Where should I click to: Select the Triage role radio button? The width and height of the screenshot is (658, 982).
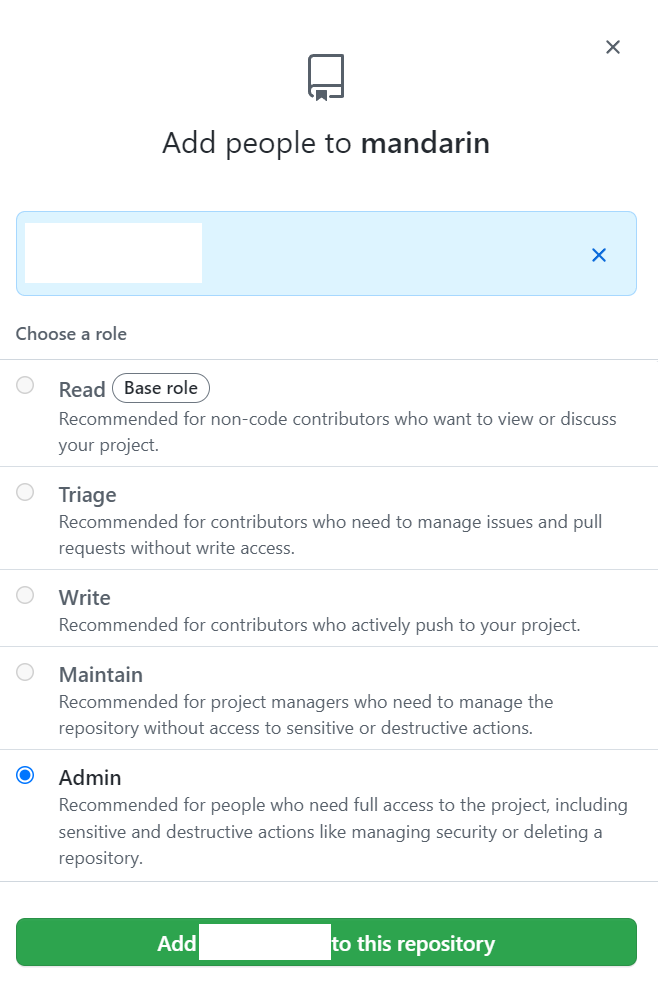click(25, 492)
